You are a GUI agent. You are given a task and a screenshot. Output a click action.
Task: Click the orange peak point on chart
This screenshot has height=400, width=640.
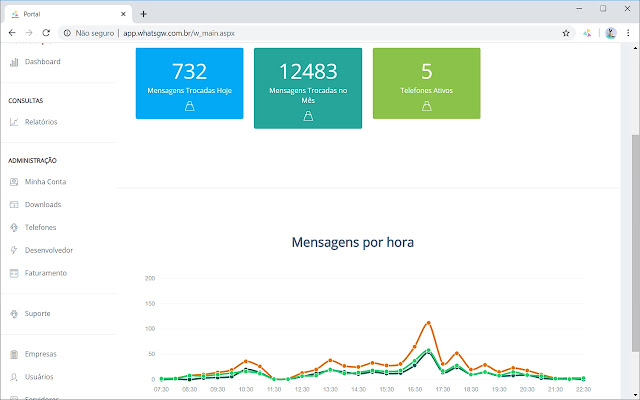point(429,323)
